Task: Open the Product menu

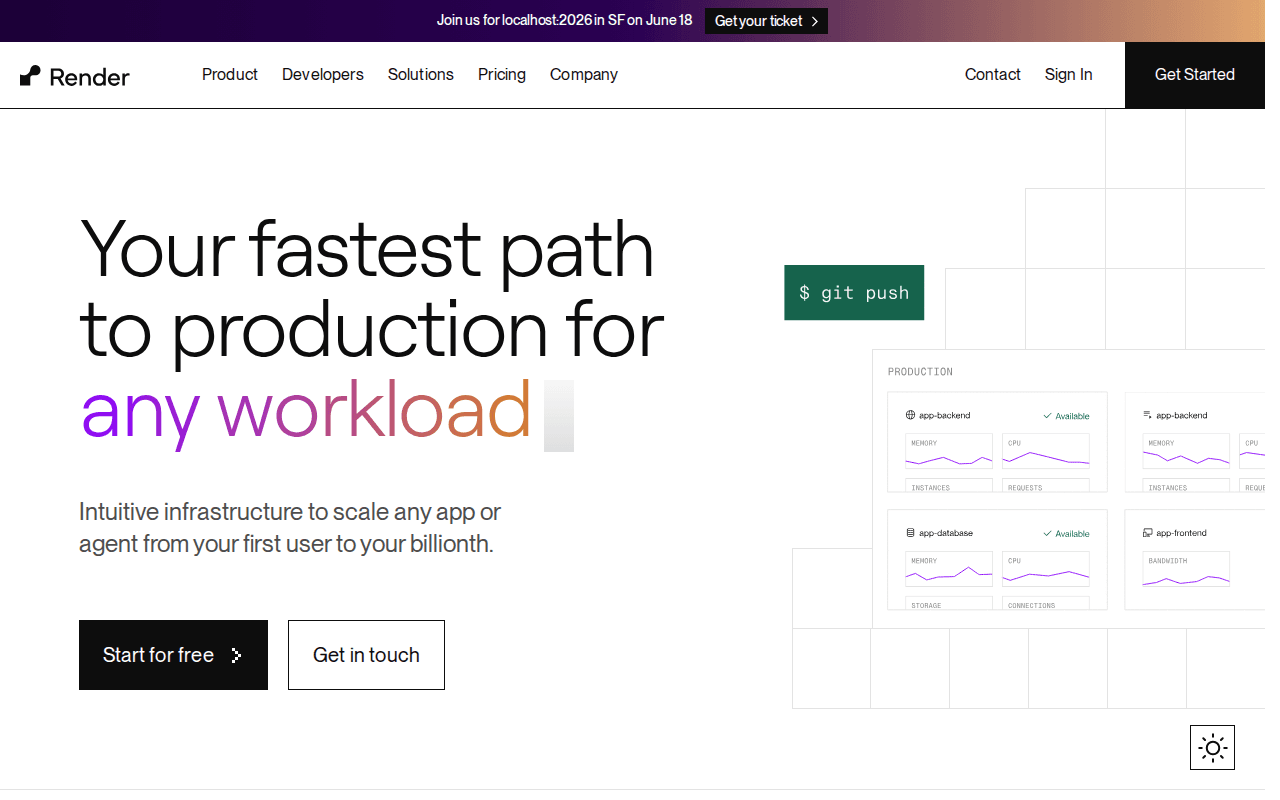Action: [230, 75]
